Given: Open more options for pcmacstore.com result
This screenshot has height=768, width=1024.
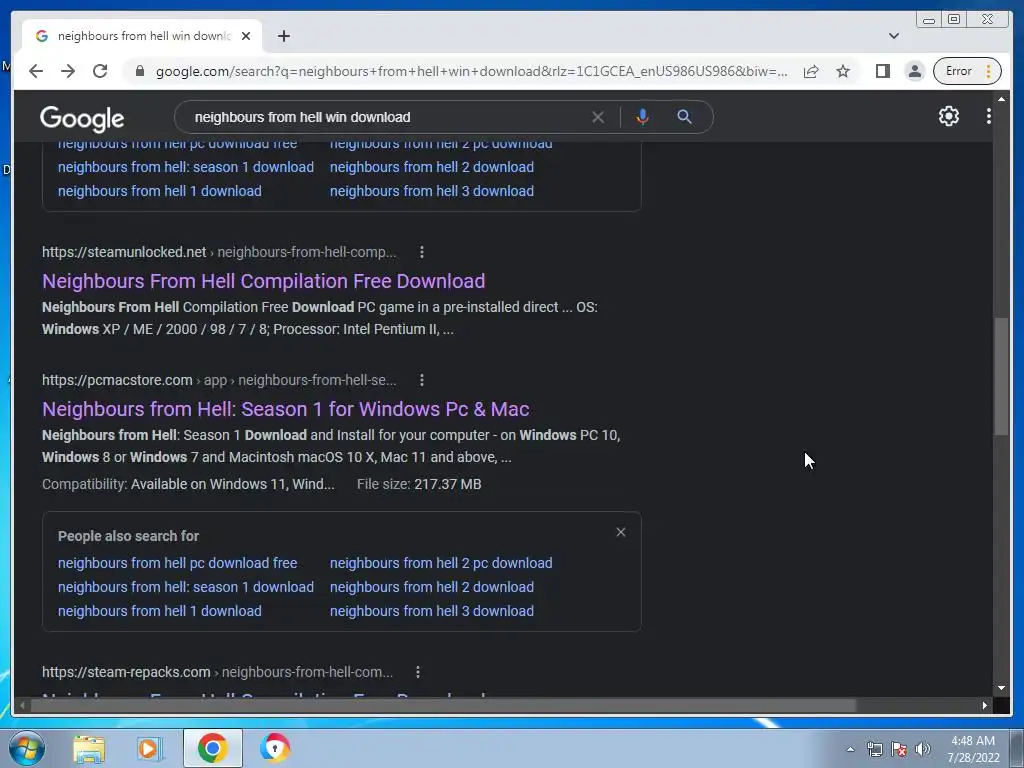Looking at the screenshot, I should pos(422,380).
